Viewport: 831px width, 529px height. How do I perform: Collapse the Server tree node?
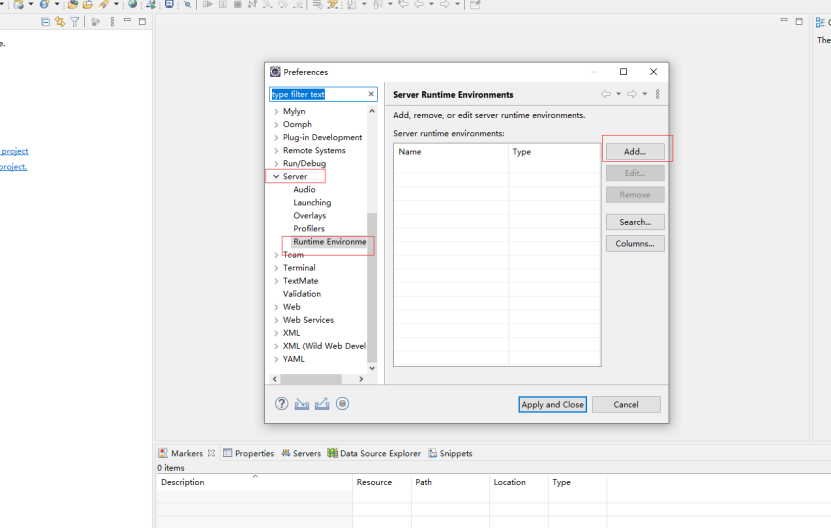276,177
